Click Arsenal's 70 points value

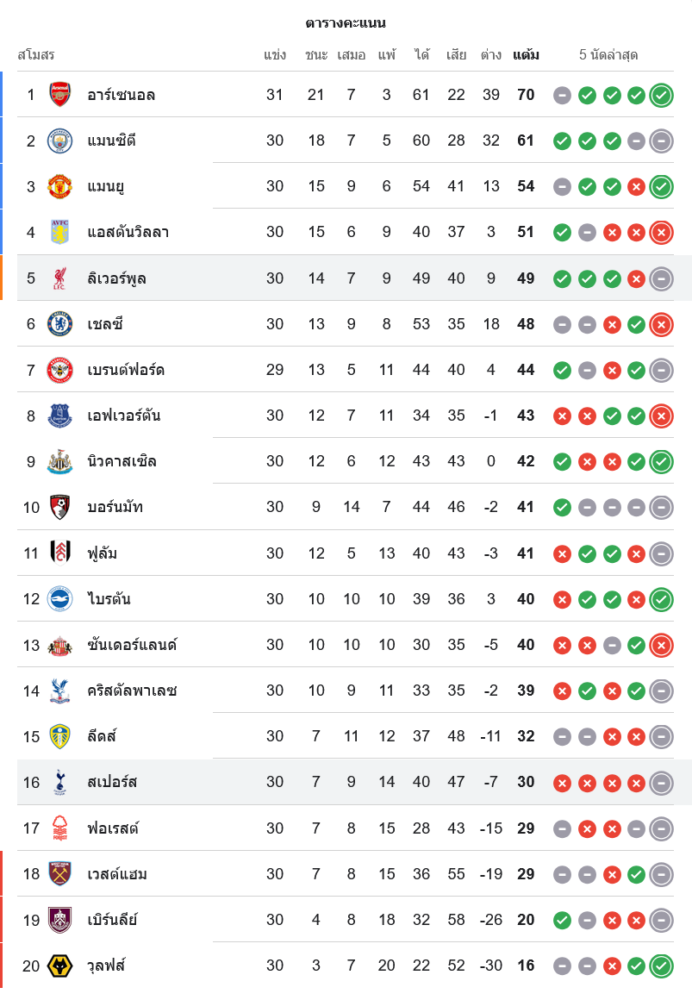point(525,96)
